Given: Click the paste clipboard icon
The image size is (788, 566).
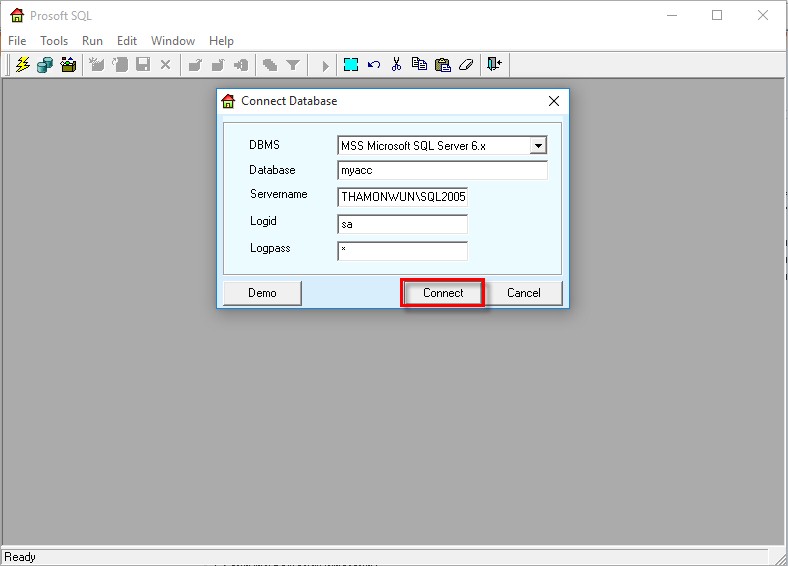Looking at the screenshot, I should pyautogui.click(x=442, y=65).
